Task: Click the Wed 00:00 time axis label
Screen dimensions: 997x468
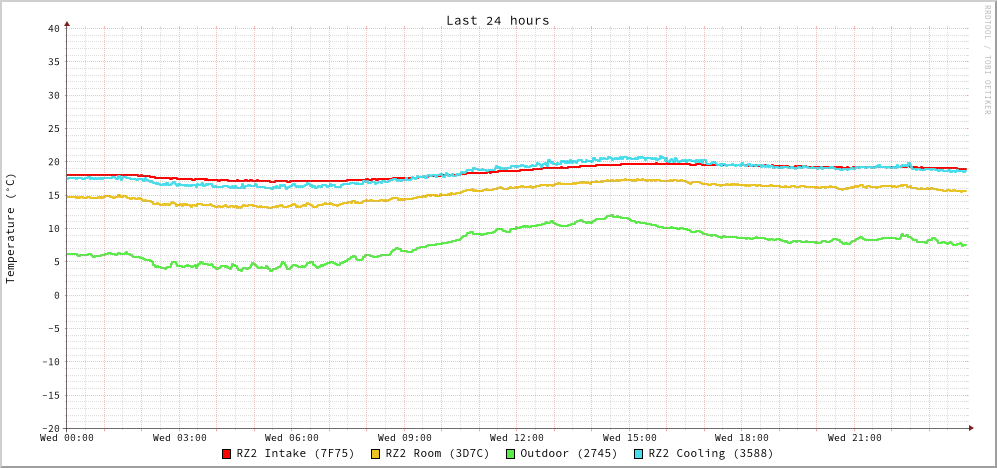Action: [x=67, y=438]
